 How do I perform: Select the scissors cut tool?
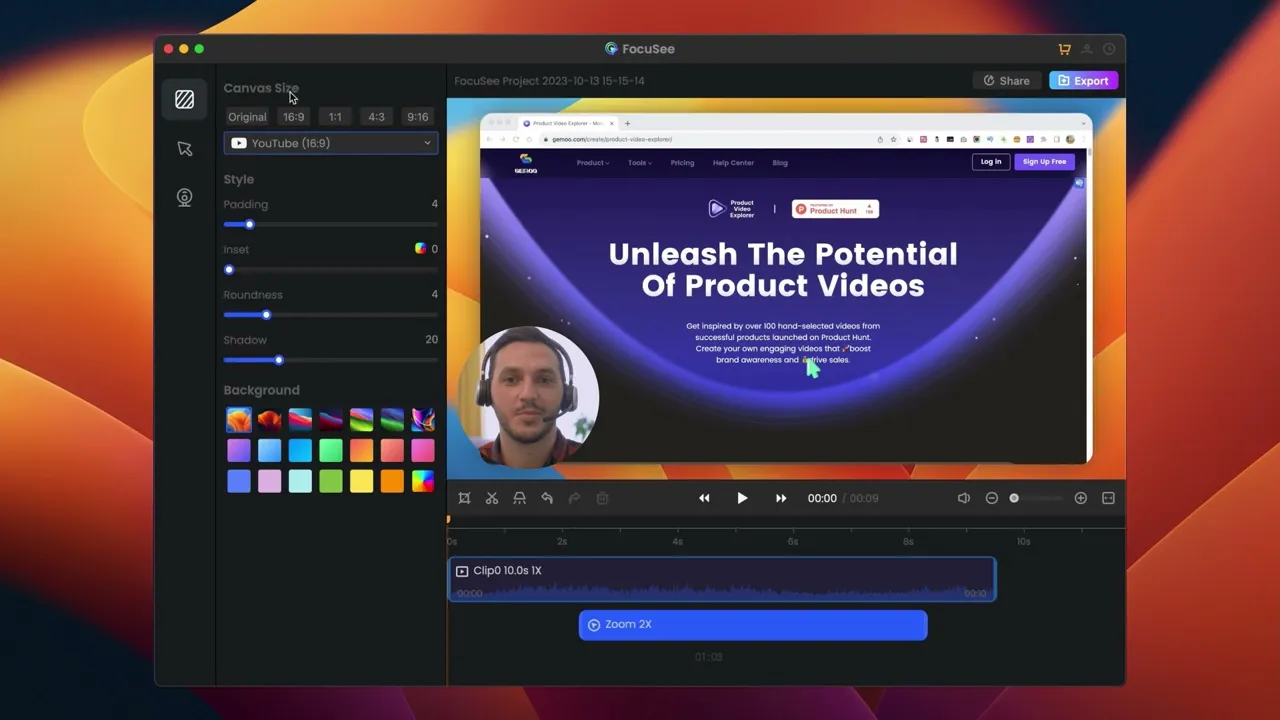click(x=492, y=498)
